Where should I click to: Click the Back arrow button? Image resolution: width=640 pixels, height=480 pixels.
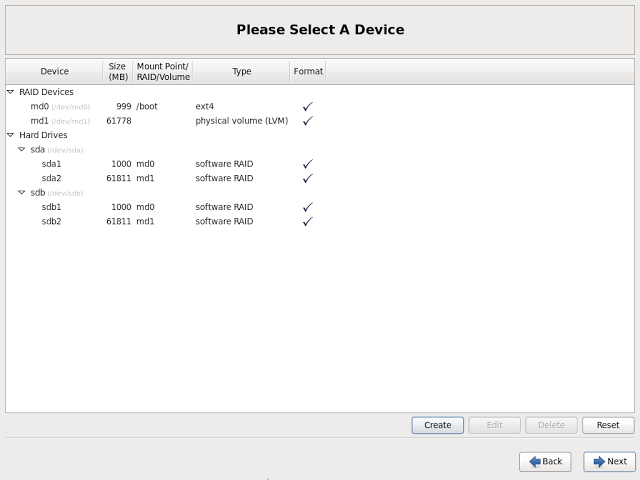545,461
